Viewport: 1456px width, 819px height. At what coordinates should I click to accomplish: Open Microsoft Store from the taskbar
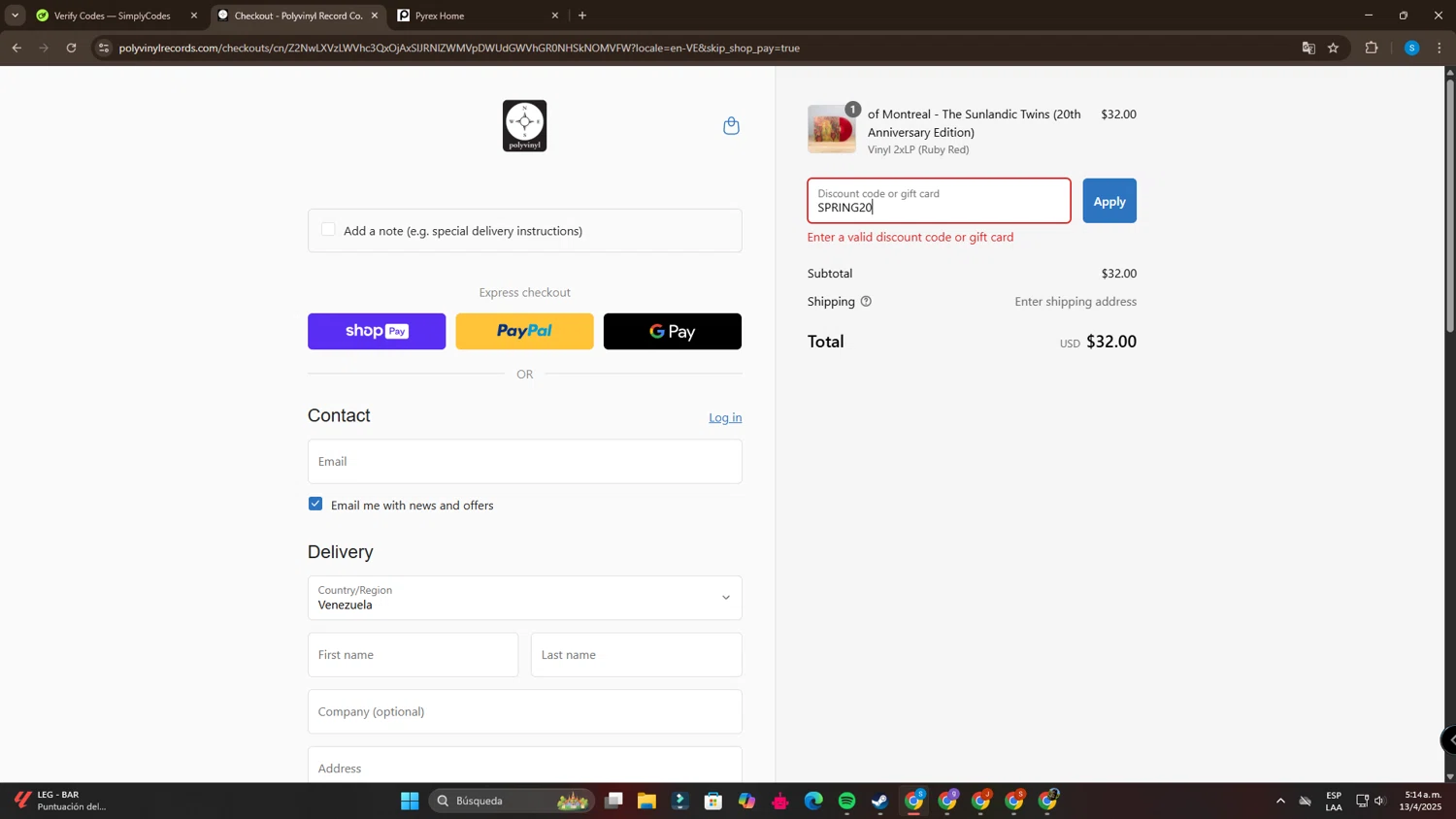pyautogui.click(x=713, y=801)
